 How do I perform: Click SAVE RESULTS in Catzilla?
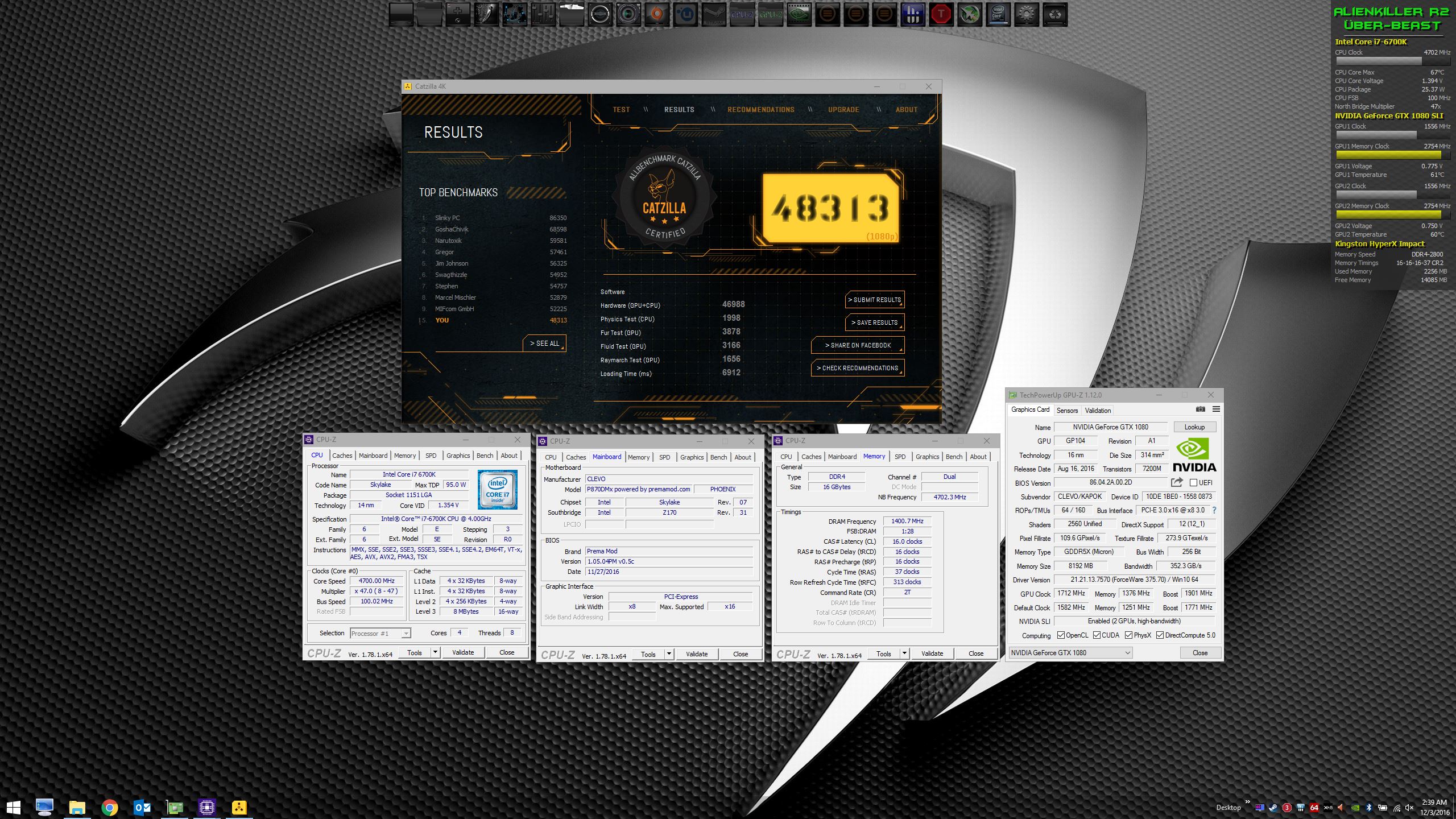(875, 322)
